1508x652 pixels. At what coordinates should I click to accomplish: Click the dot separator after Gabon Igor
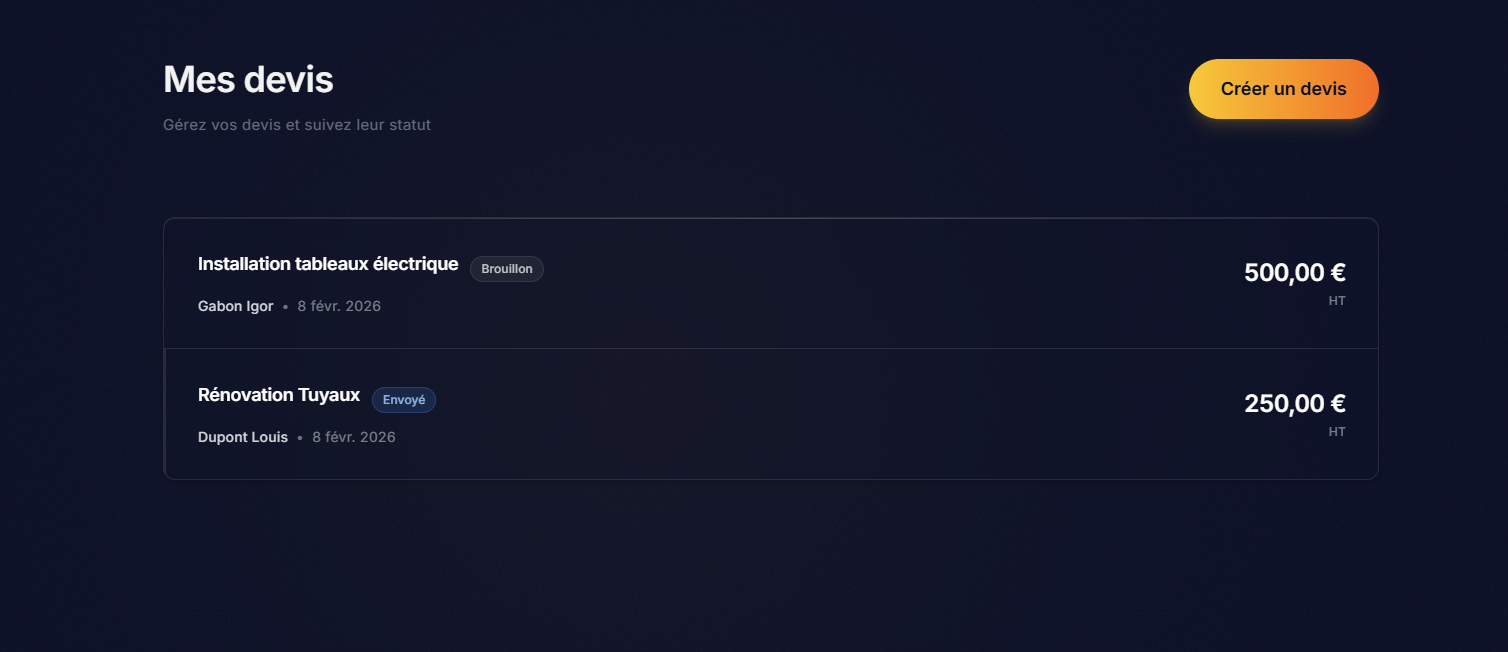(286, 307)
